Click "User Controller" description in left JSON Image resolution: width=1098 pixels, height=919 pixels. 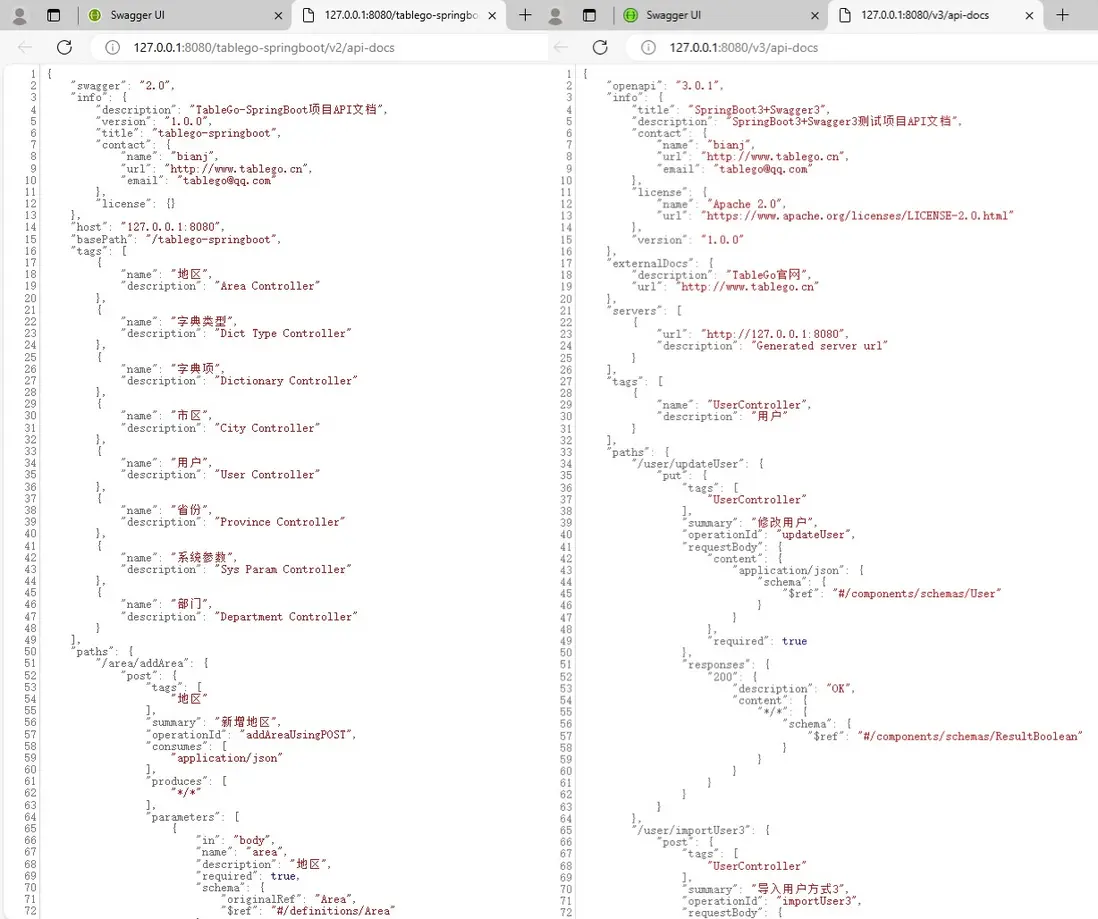coord(267,474)
